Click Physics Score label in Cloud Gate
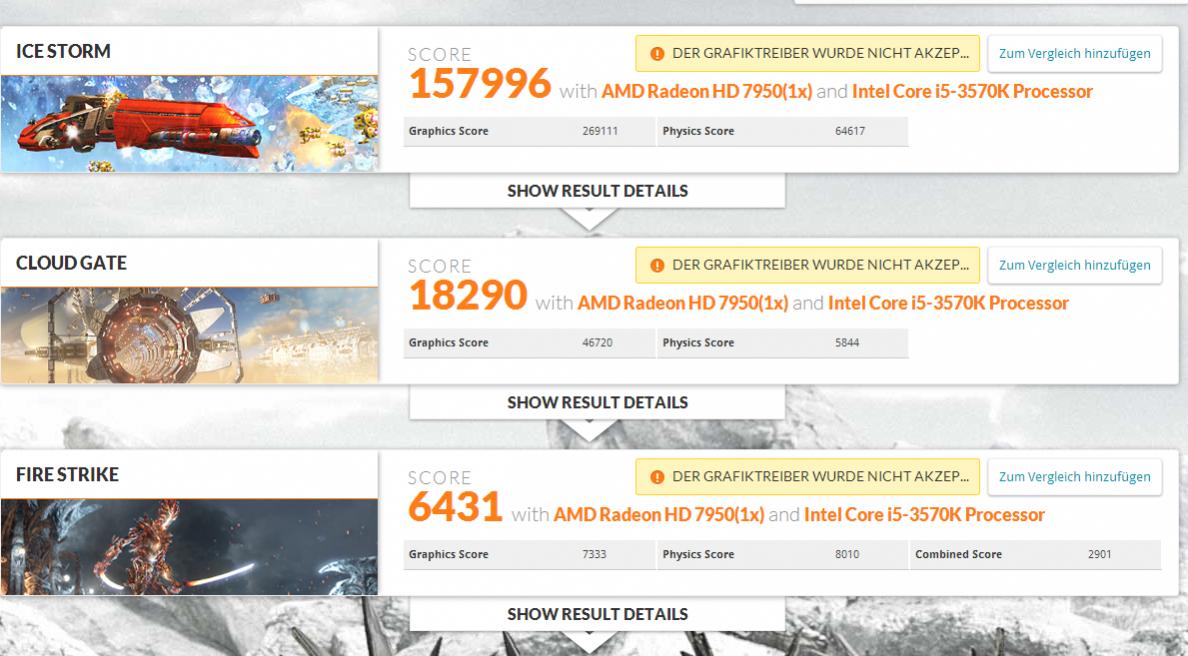This screenshot has width=1188, height=656. tap(698, 342)
